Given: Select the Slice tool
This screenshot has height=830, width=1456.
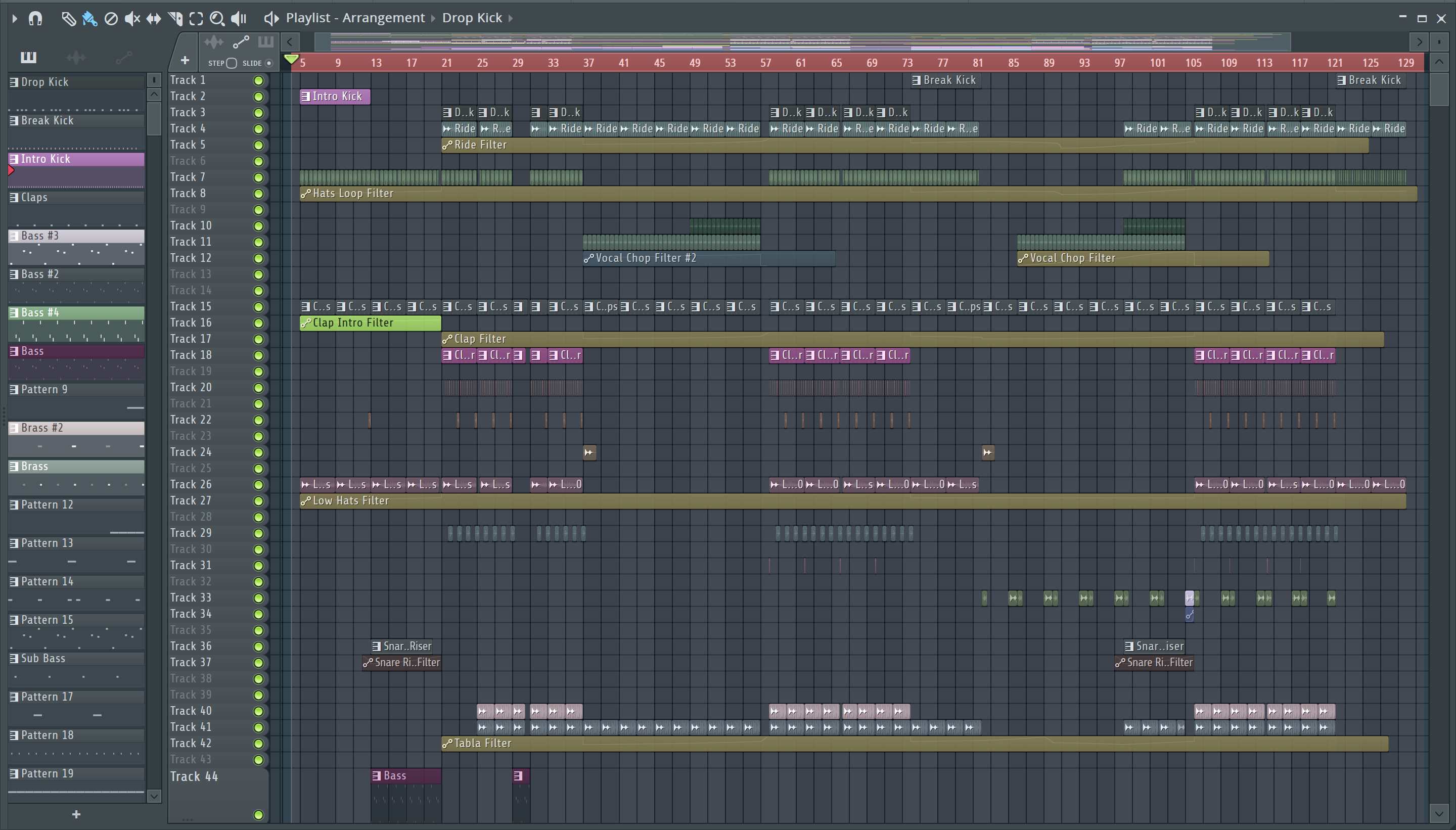Looking at the screenshot, I should pyautogui.click(x=175, y=18).
